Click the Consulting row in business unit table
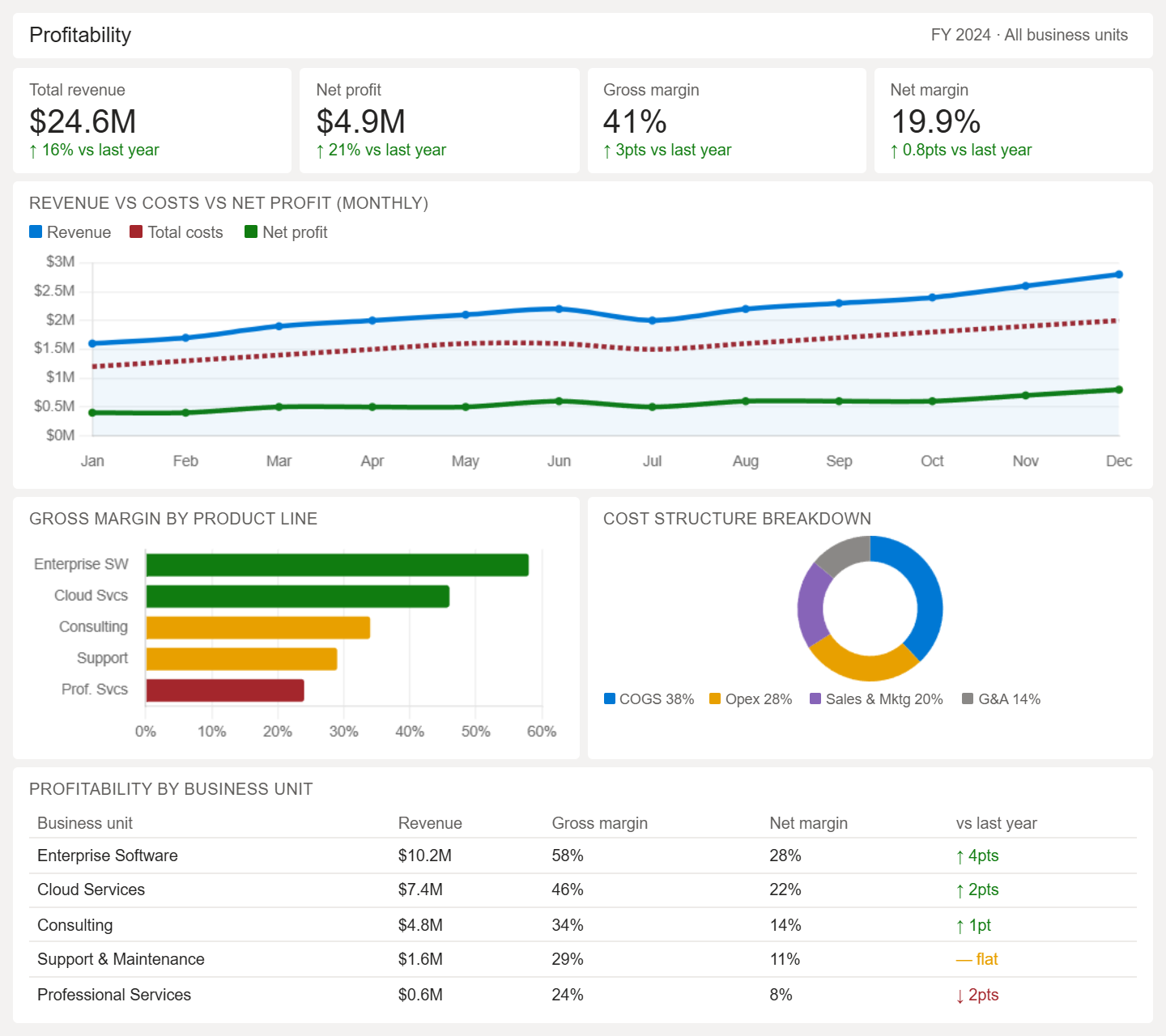The height and width of the screenshot is (1036, 1166). (583, 925)
